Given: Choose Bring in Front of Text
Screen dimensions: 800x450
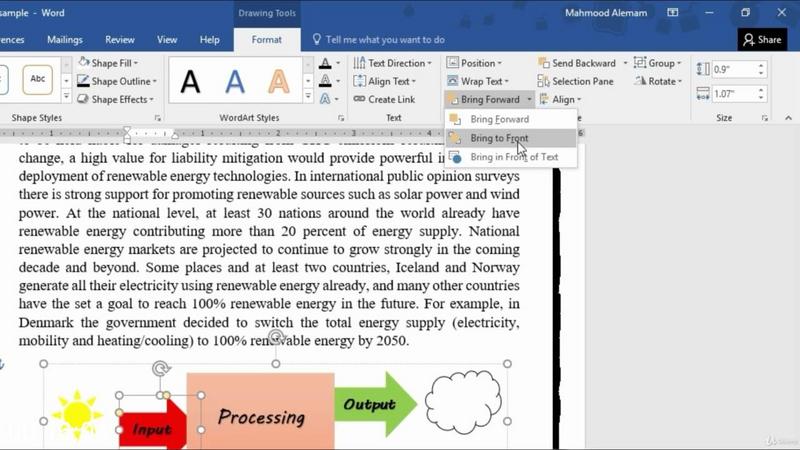Looking at the screenshot, I should click(x=511, y=157).
